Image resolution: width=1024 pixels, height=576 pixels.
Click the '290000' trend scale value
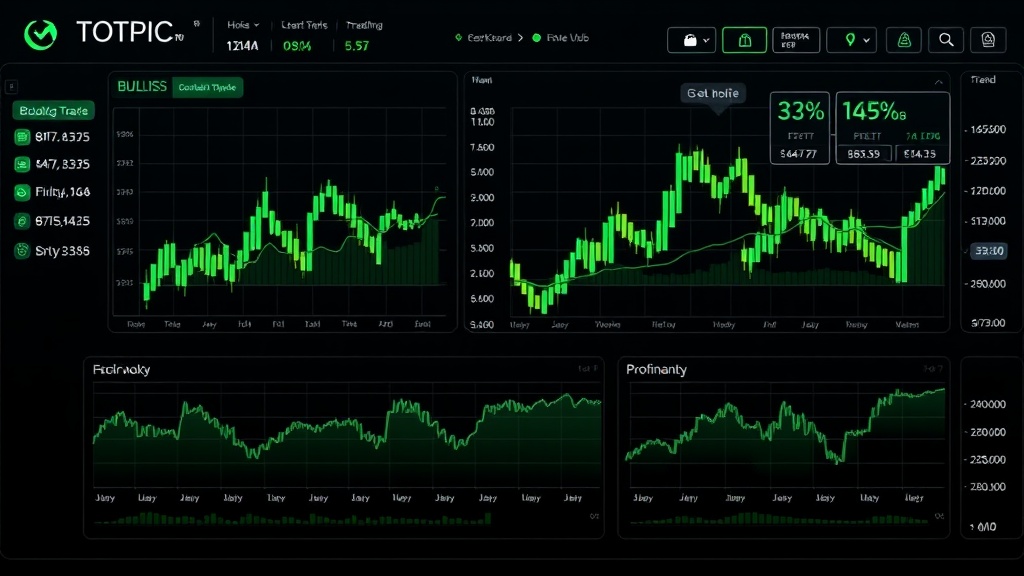point(988,284)
